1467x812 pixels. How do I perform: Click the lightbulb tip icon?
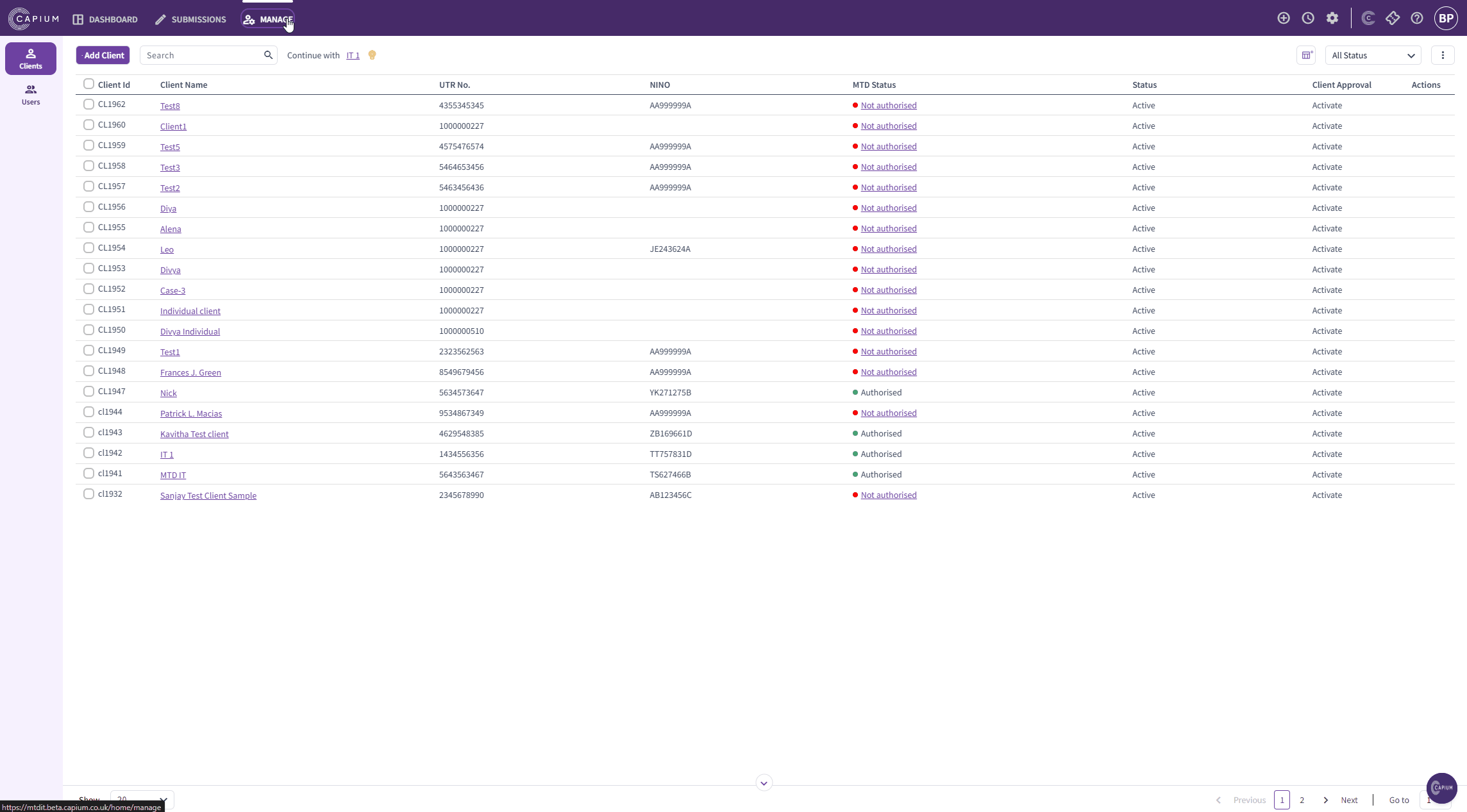coord(372,55)
